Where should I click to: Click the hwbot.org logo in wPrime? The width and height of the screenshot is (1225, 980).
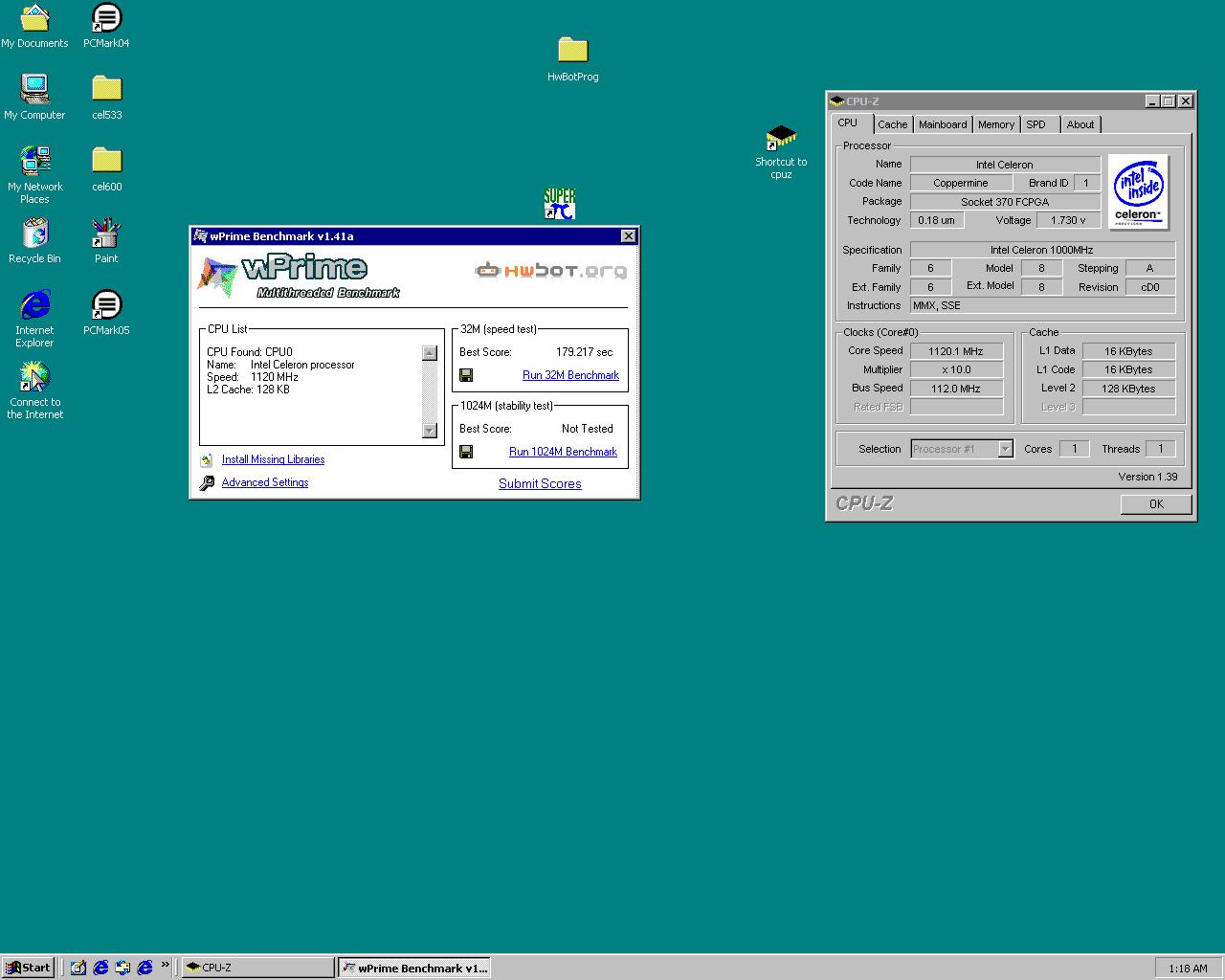(551, 271)
